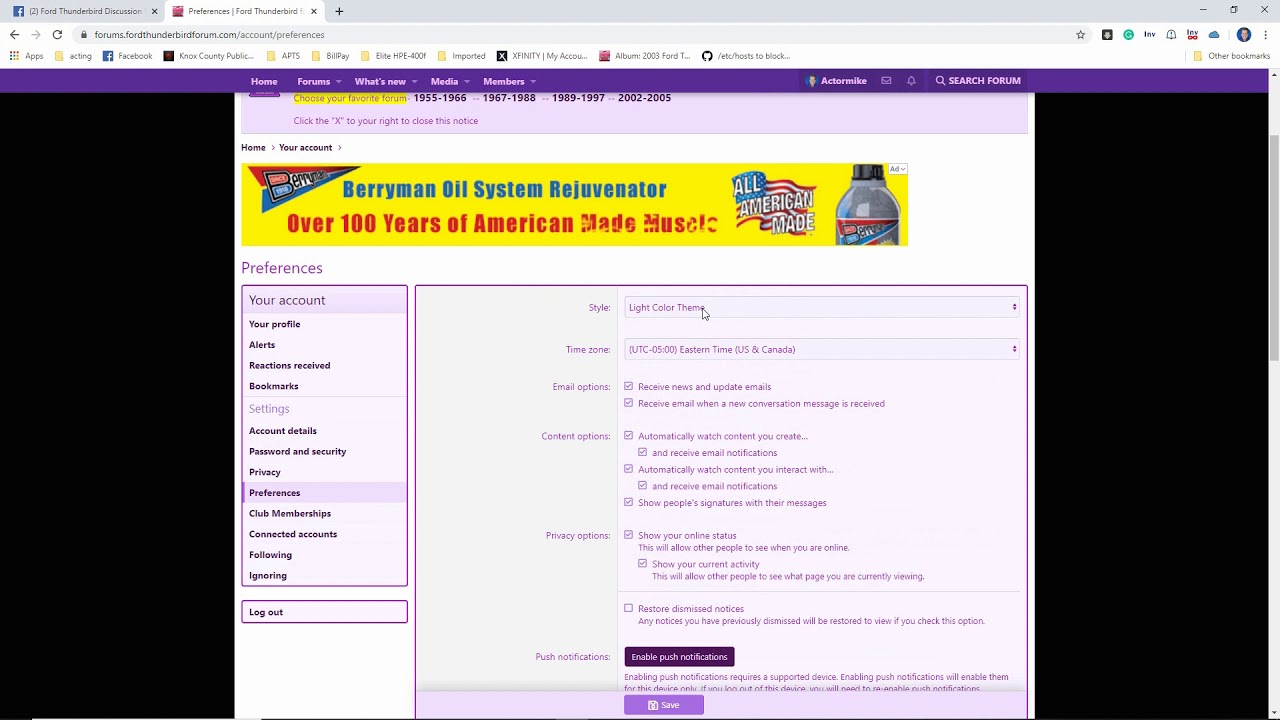Click Enable push notifications button

(x=679, y=657)
